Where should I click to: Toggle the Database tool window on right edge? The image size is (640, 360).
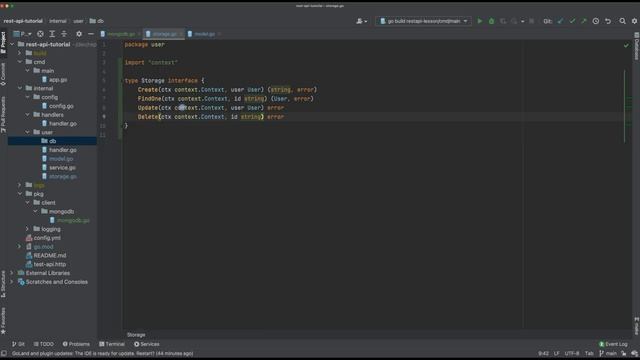(636, 46)
